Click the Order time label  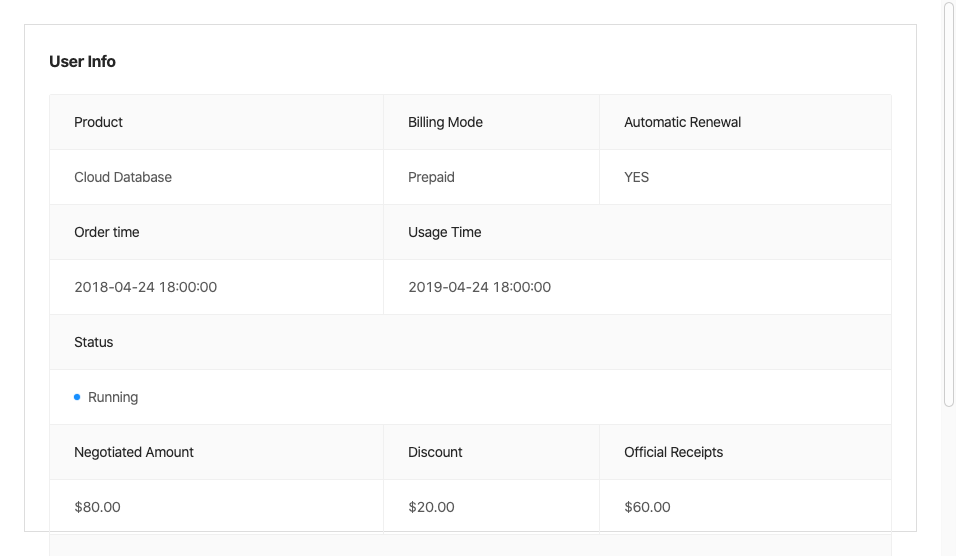point(107,232)
